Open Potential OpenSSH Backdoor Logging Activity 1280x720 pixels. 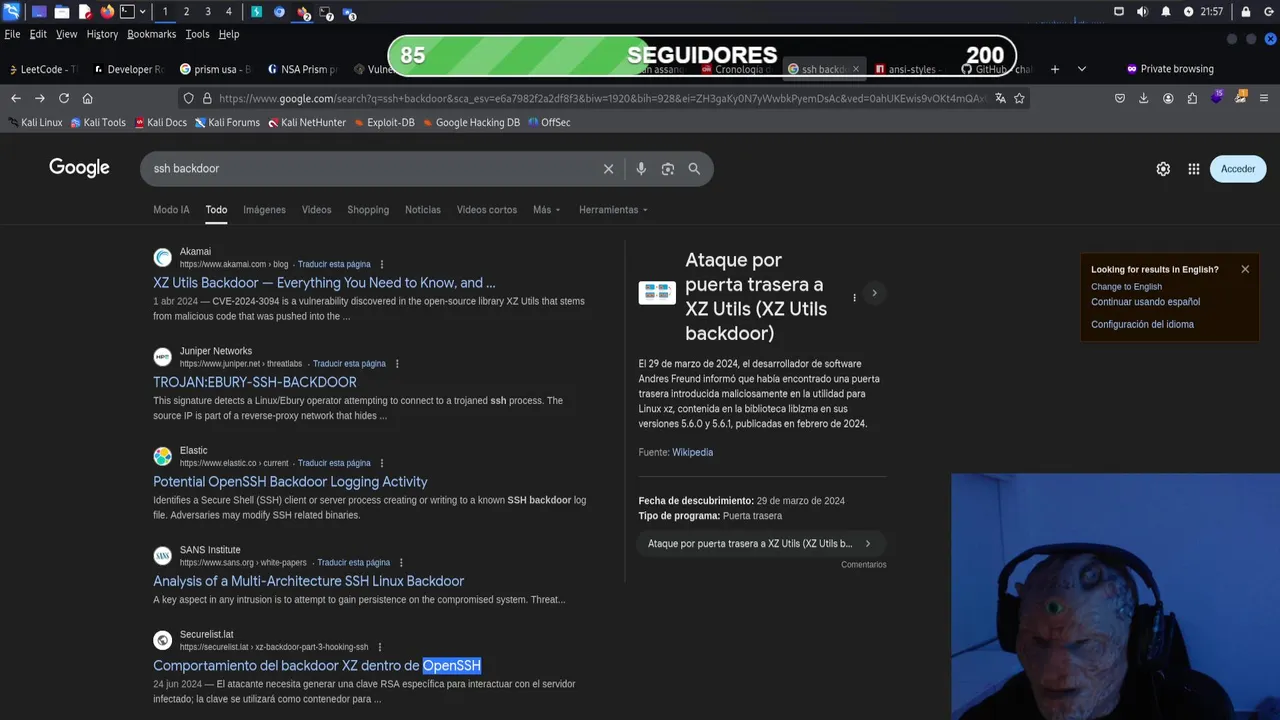tap(290, 482)
